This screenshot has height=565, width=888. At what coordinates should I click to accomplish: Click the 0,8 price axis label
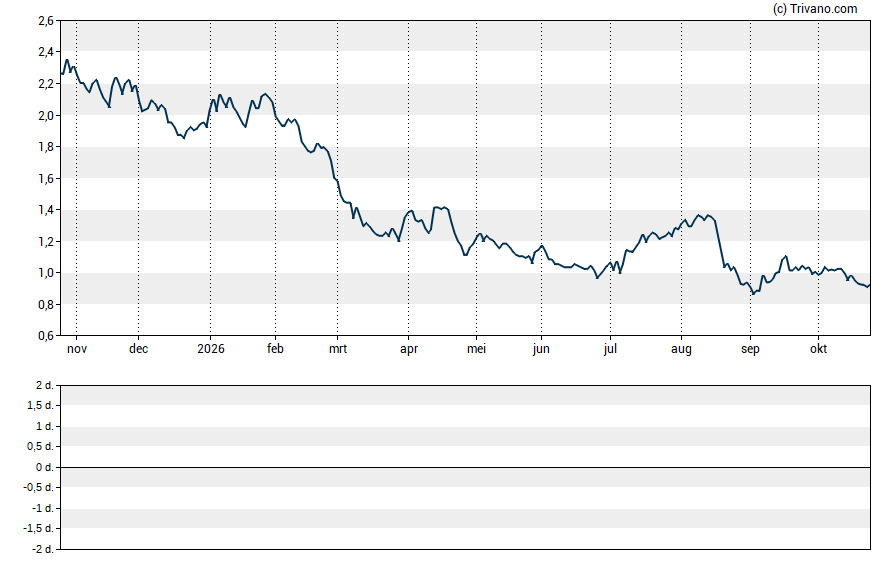(46, 305)
